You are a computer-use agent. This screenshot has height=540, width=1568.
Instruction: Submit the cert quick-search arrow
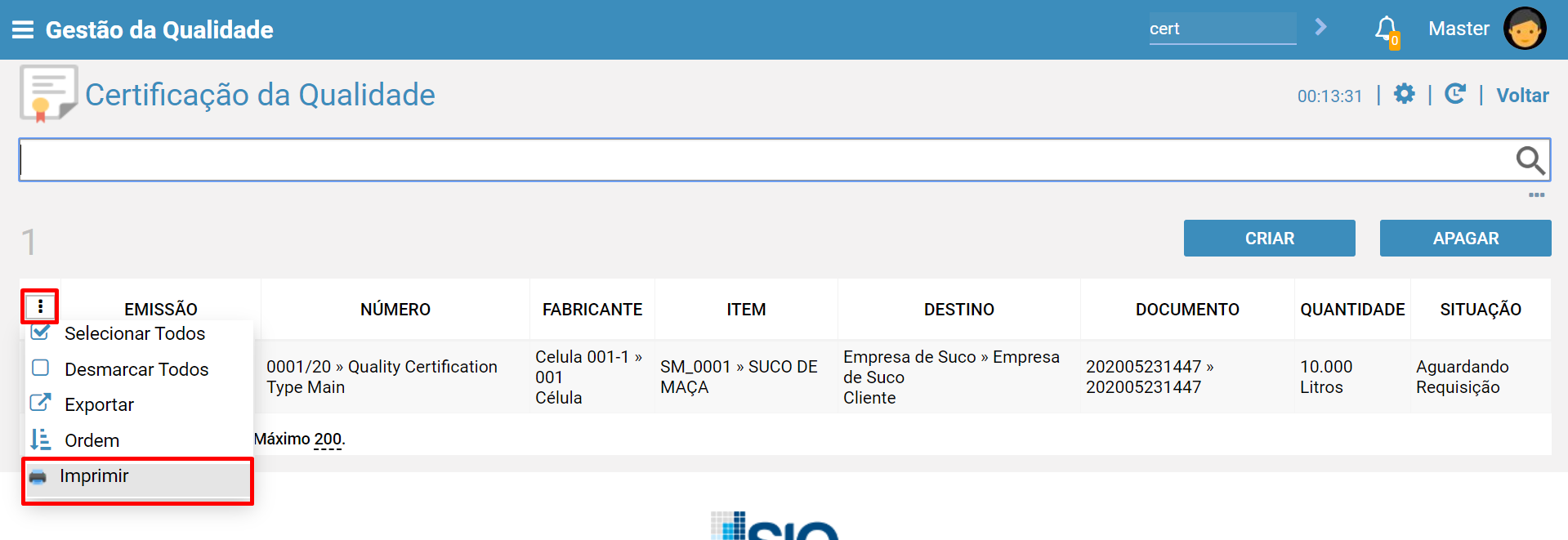click(1320, 28)
